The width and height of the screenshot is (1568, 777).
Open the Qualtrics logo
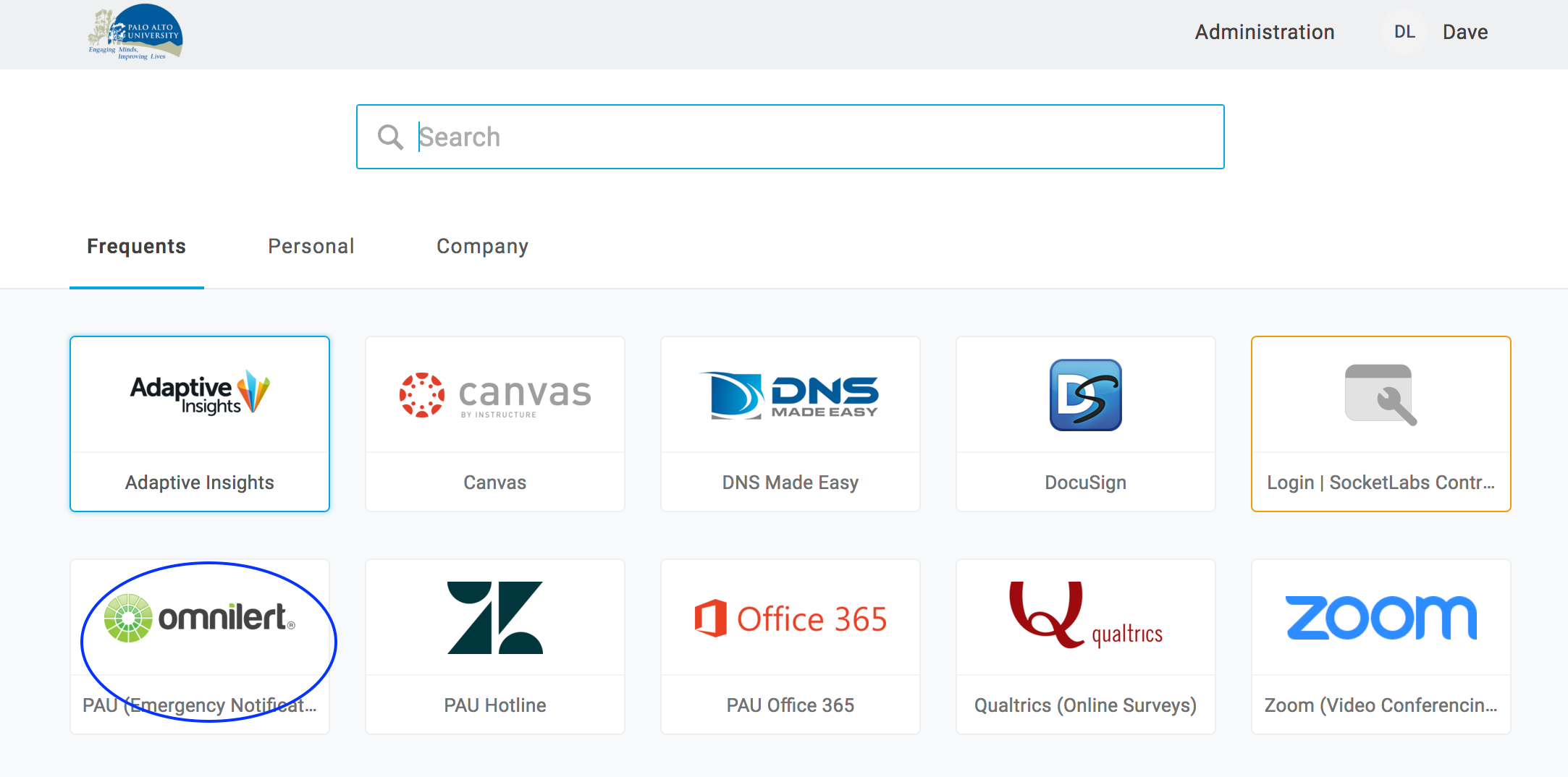pos(1086,615)
